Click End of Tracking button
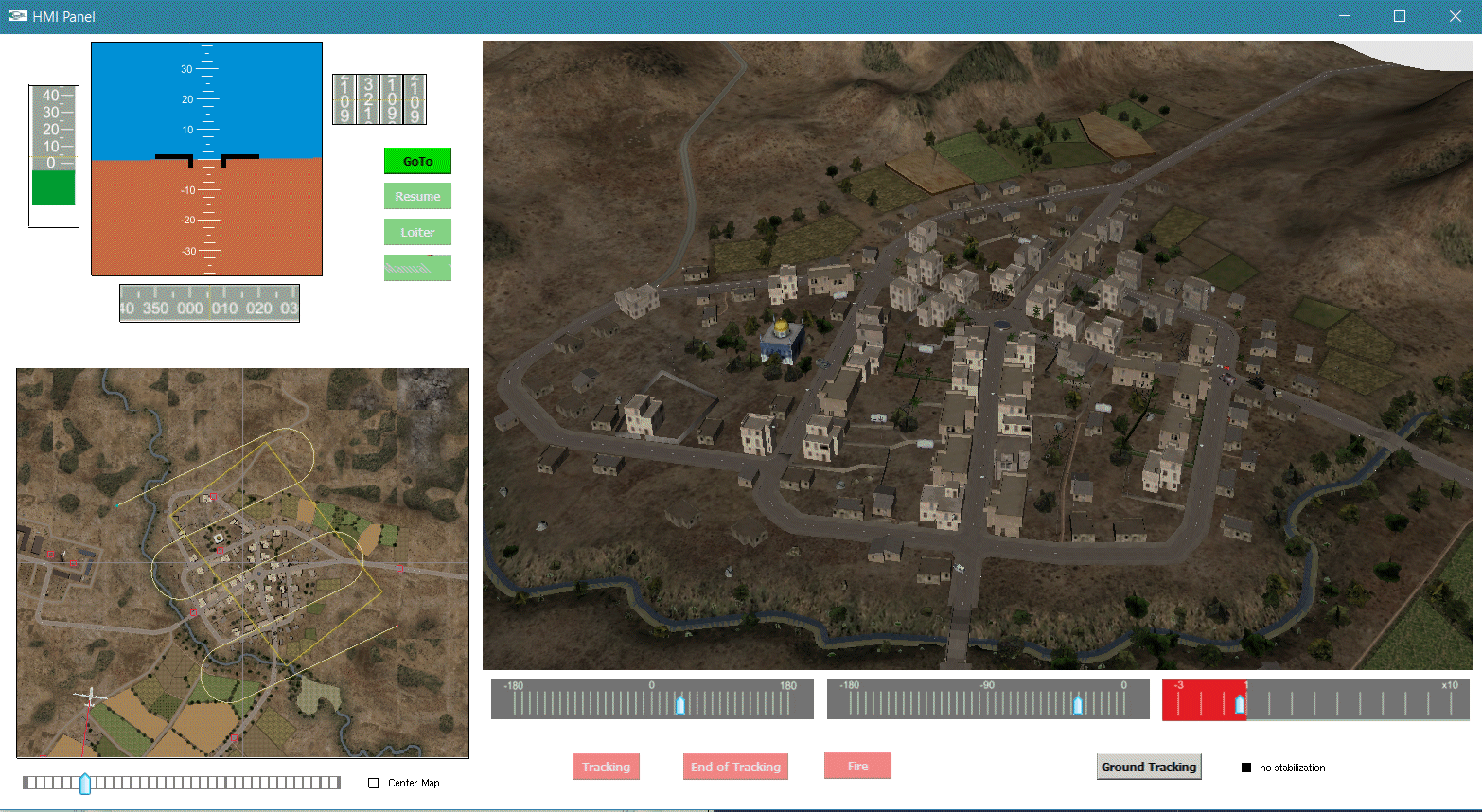1482x812 pixels. [735, 767]
